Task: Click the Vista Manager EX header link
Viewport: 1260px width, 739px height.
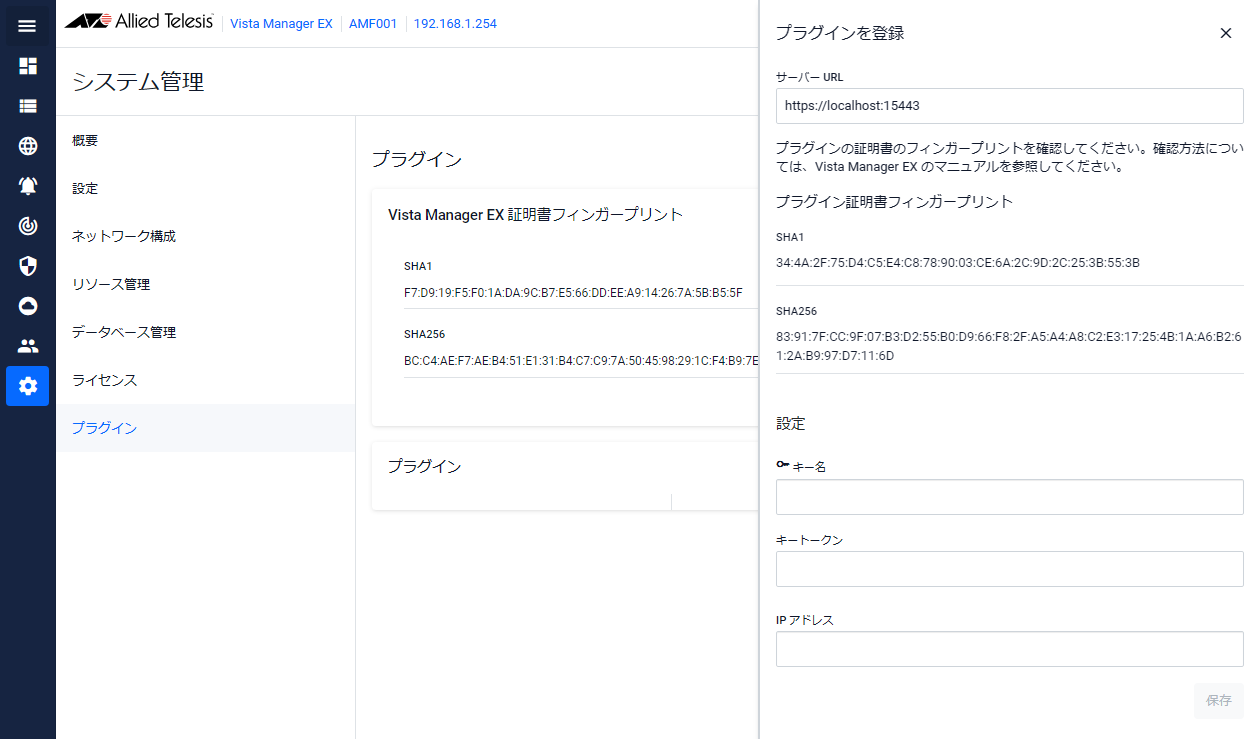Action: click(x=281, y=24)
